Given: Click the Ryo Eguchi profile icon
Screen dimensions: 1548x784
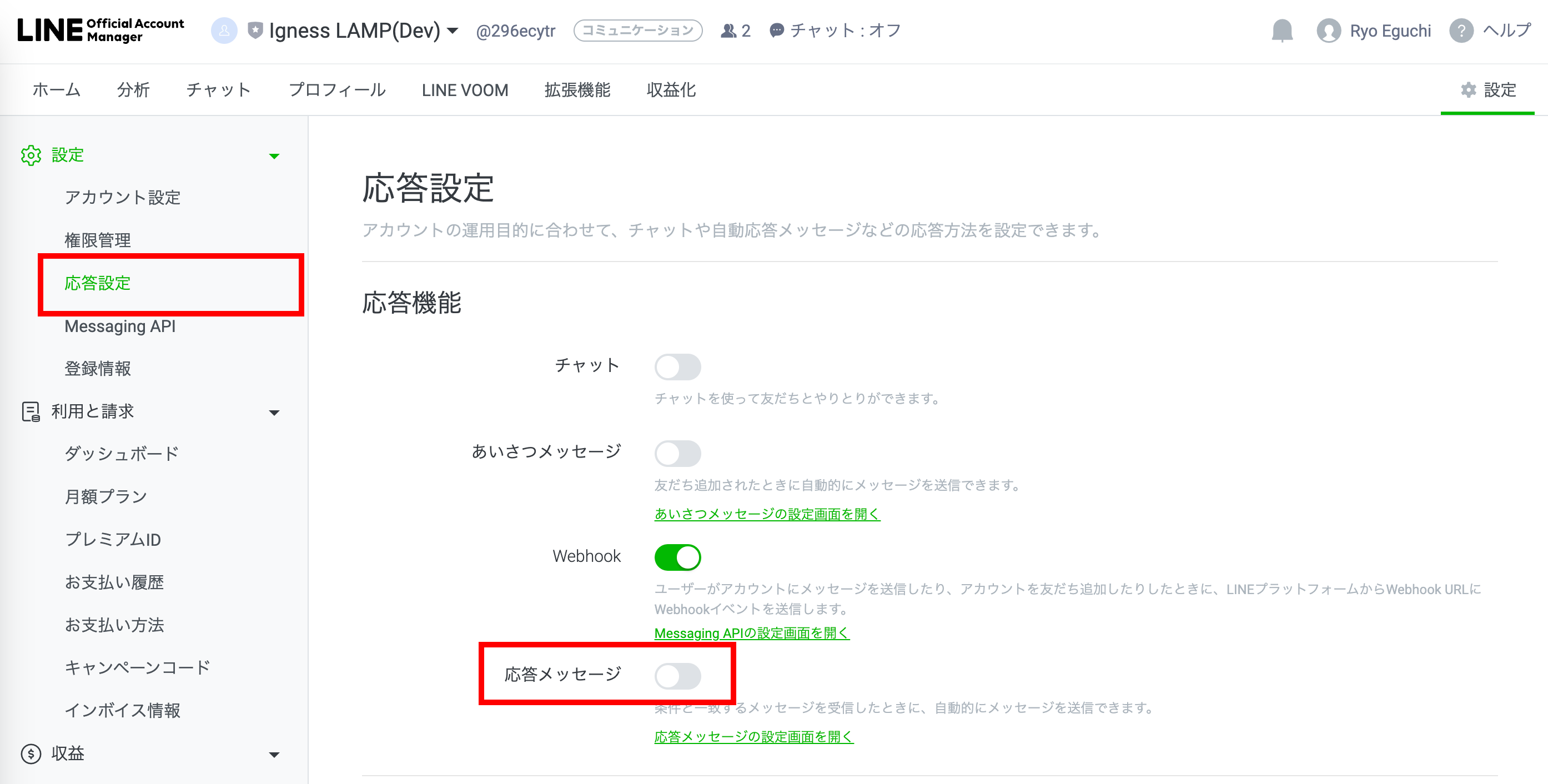Looking at the screenshot, I should point(1328,31).
